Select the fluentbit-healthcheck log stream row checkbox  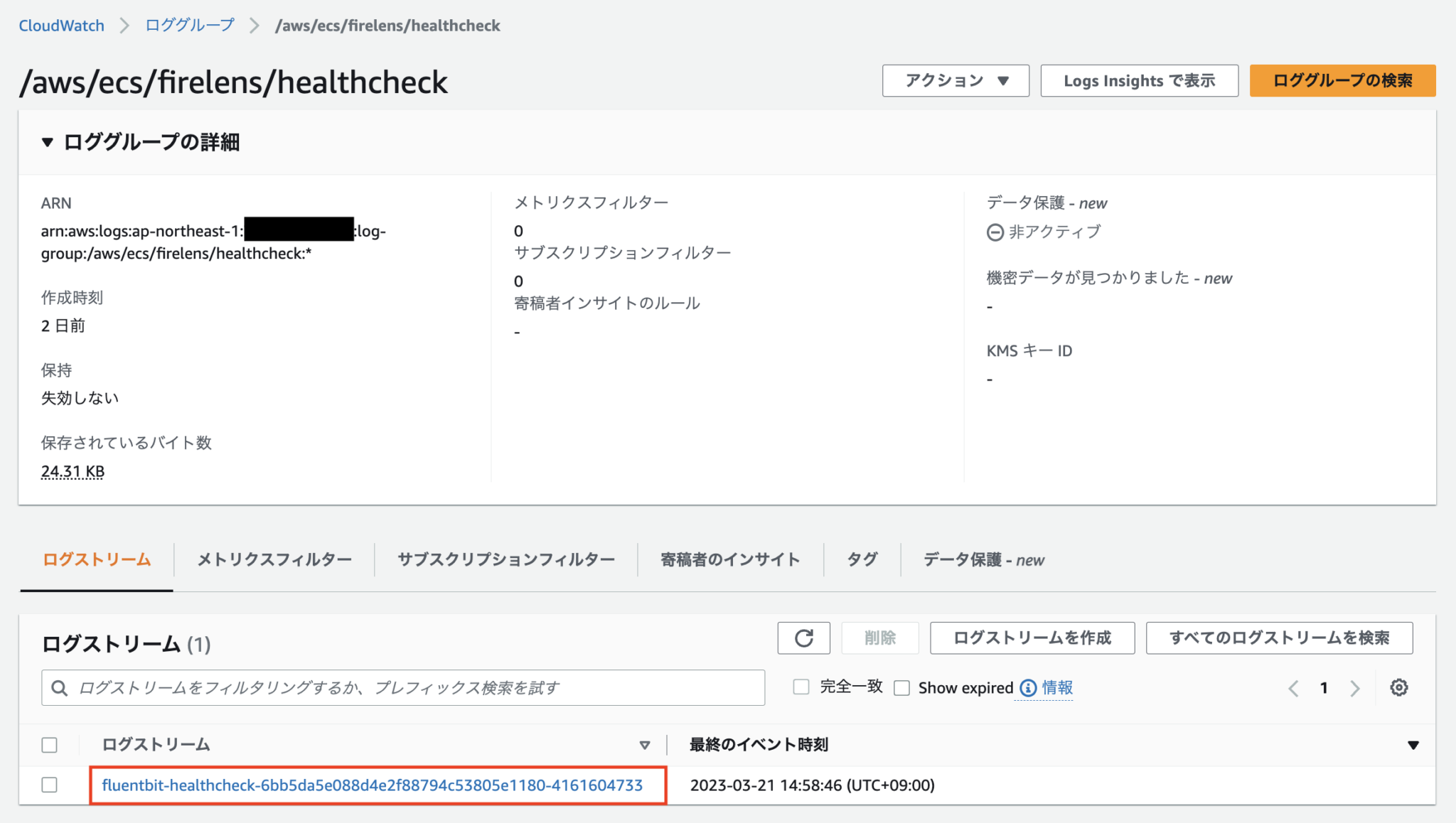(x=49, y=785)
